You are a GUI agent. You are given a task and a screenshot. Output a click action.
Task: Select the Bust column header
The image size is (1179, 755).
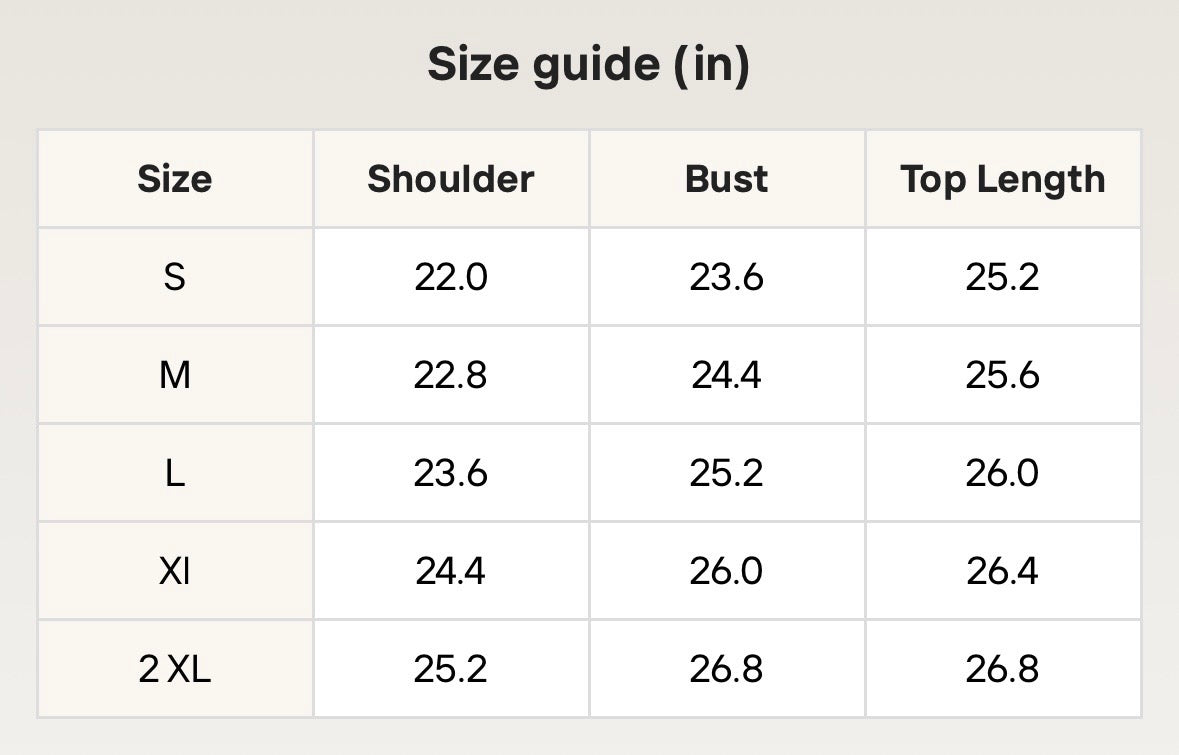coord(726,179)
